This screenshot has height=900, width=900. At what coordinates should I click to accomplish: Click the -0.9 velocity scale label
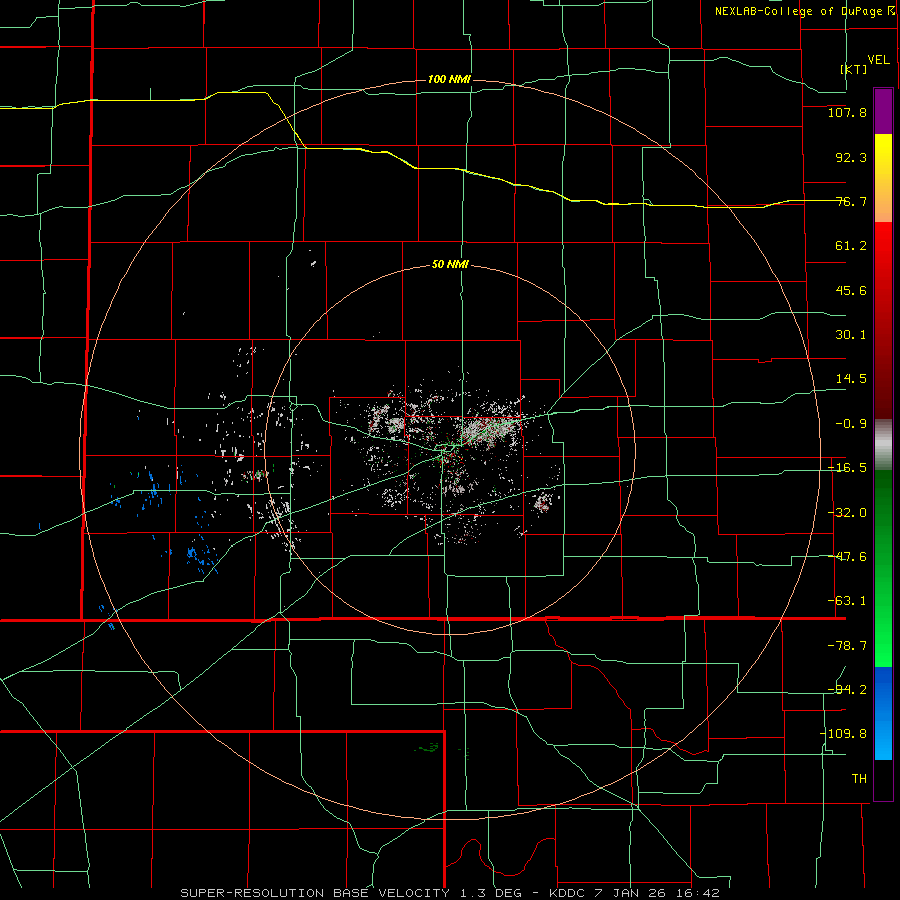851,424
